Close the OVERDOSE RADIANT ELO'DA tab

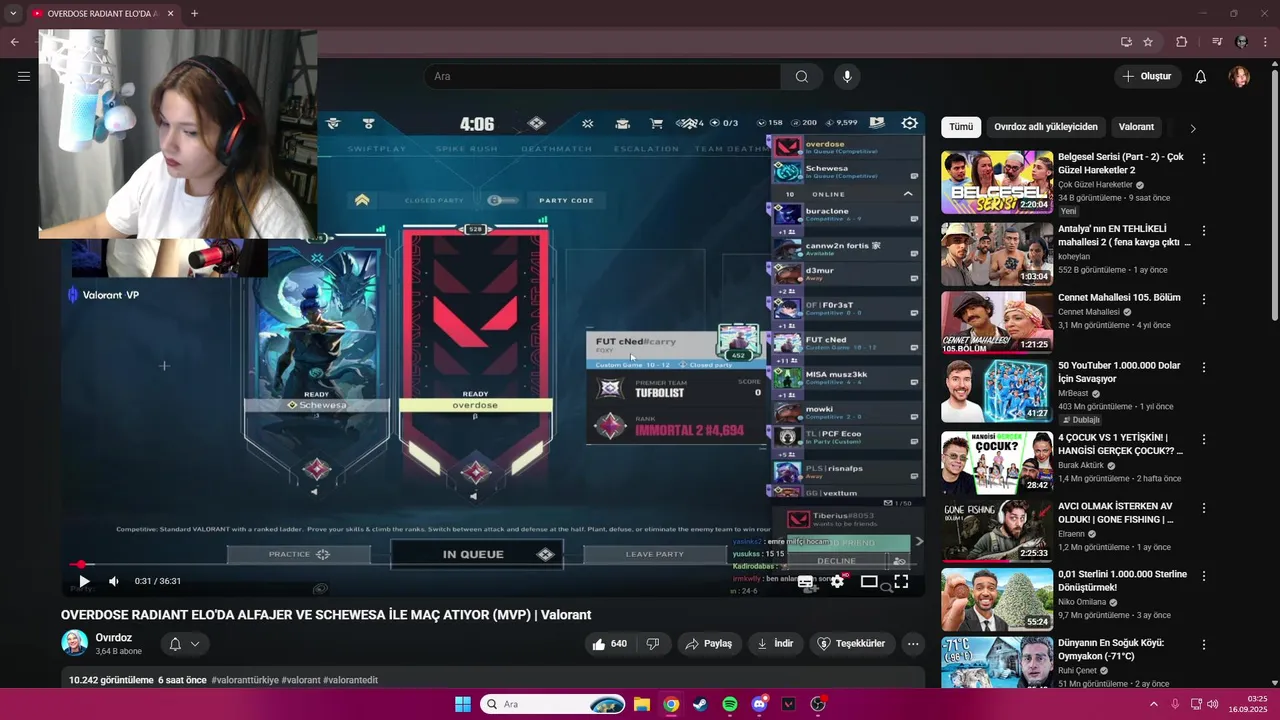pyautogui.click(x=171, y=13)
